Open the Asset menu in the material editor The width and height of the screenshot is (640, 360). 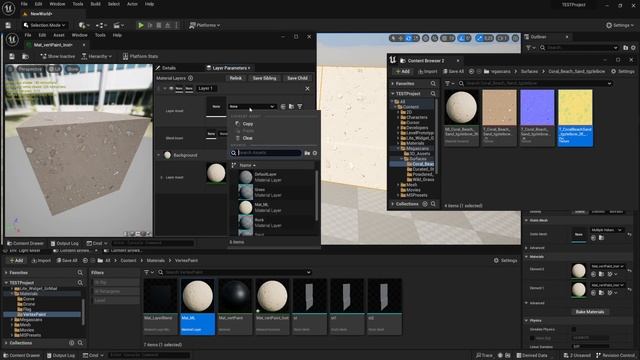click(59, 36)
